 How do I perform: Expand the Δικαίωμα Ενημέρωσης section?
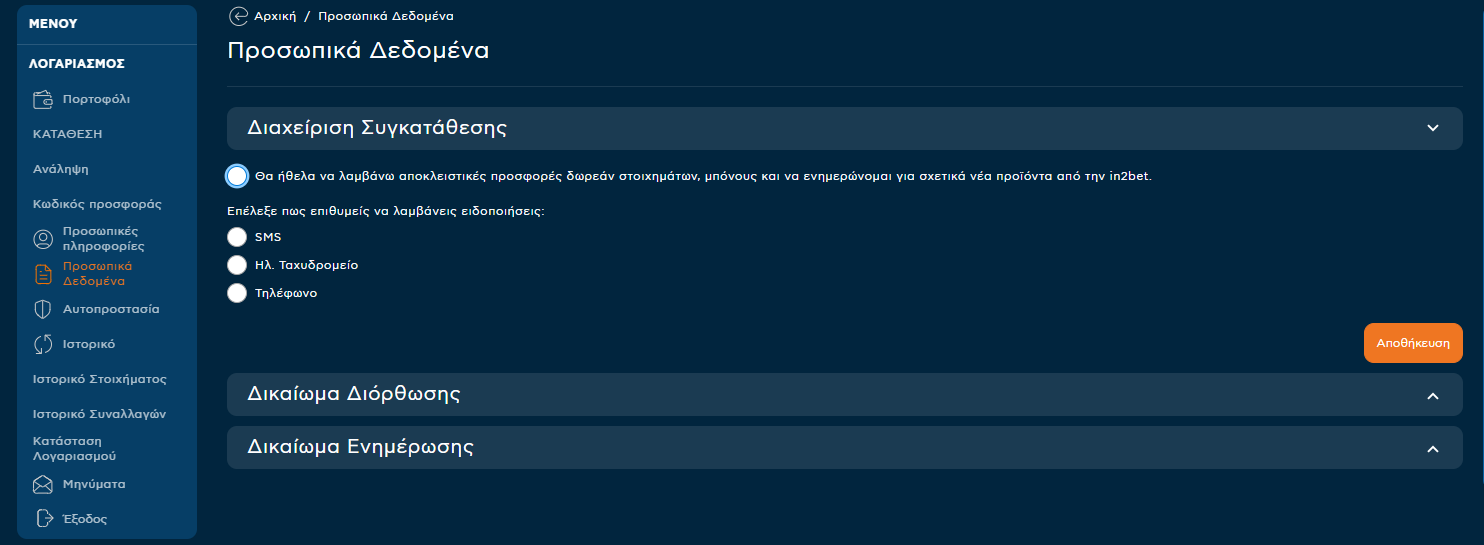pyautogui.click(x=845, y=448)
